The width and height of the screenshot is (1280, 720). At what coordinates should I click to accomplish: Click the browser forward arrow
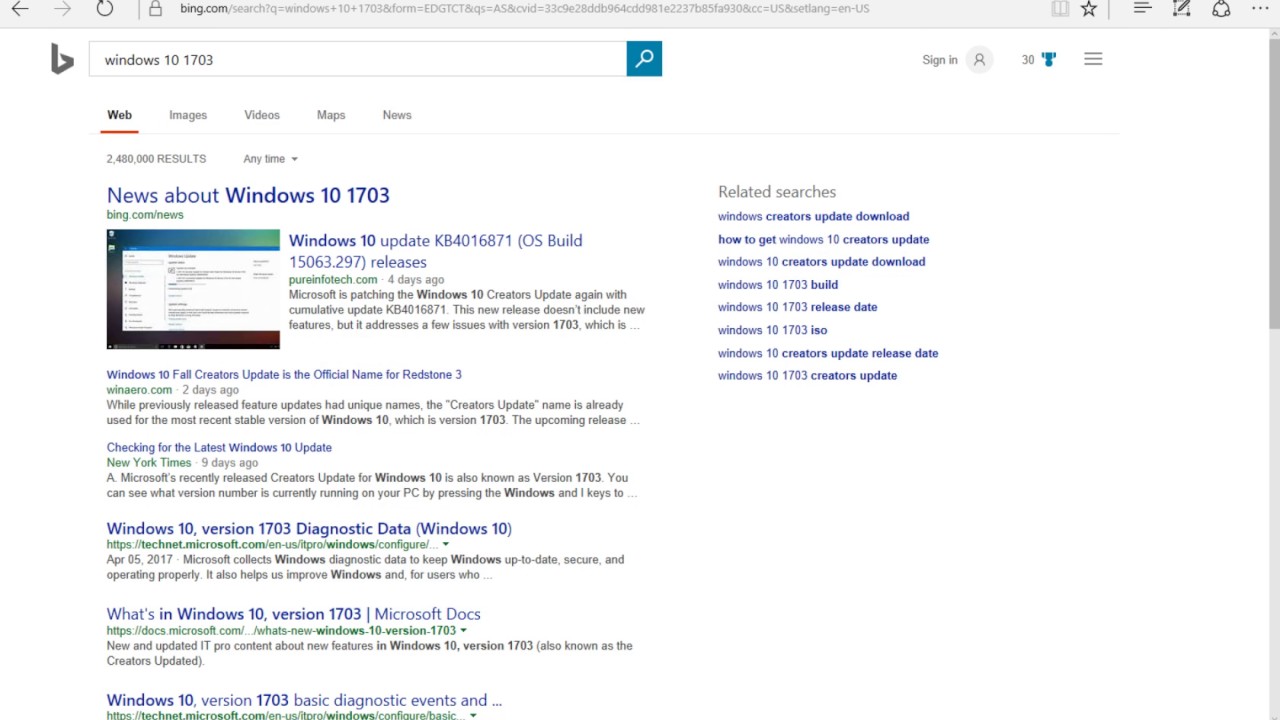(x=63, y=9)
